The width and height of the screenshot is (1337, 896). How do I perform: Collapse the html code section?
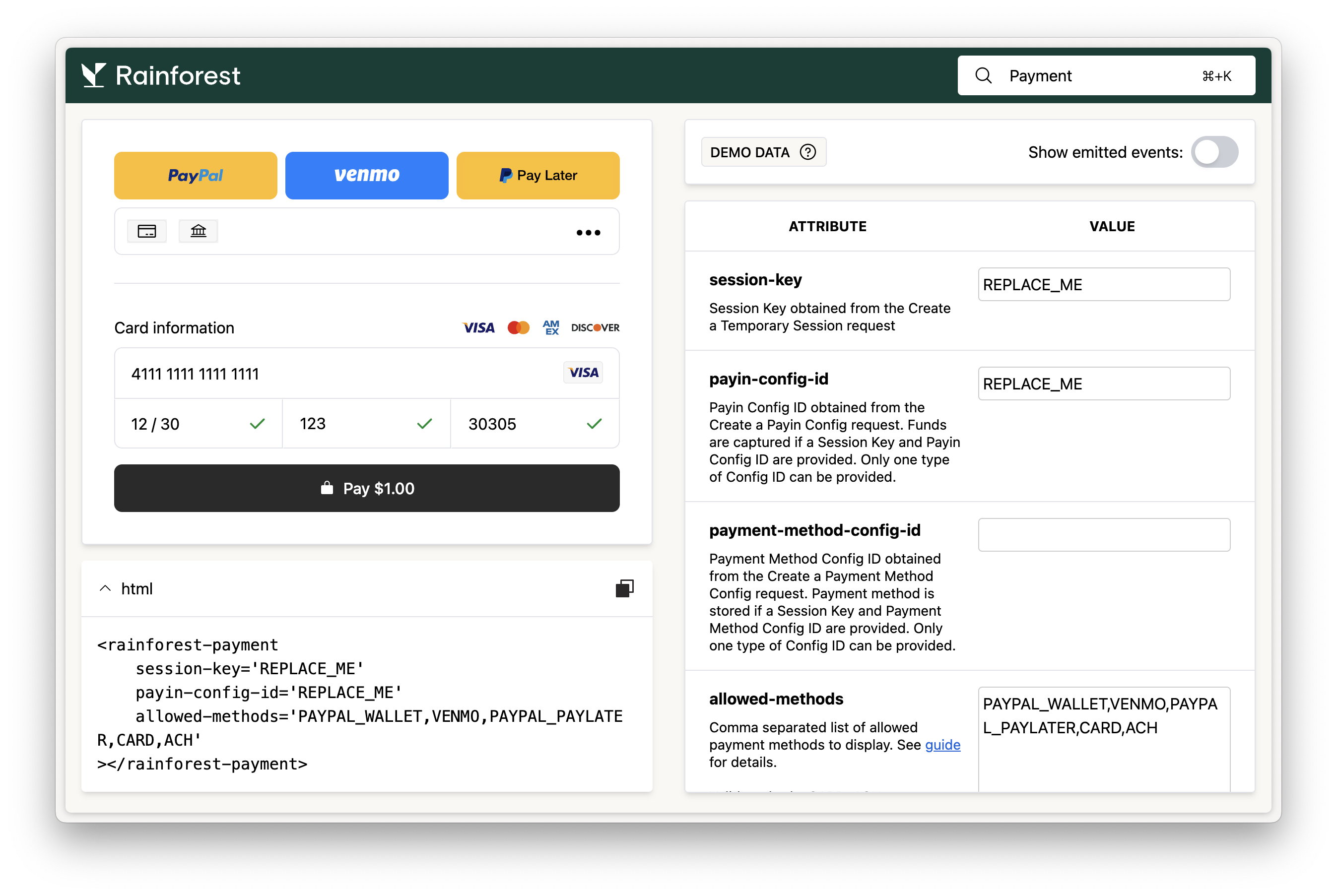[x=105, y=588]
